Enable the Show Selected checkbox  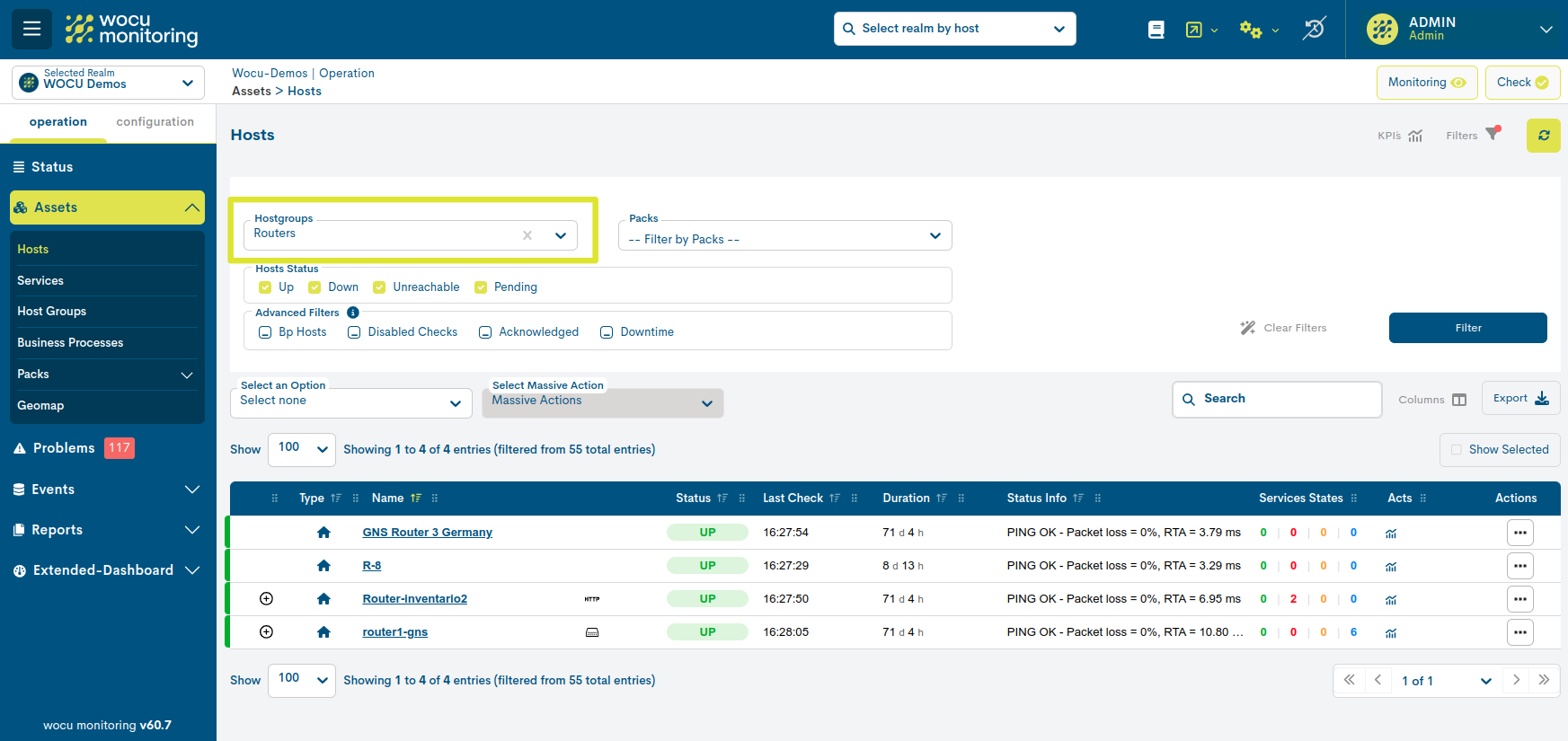1457,449
